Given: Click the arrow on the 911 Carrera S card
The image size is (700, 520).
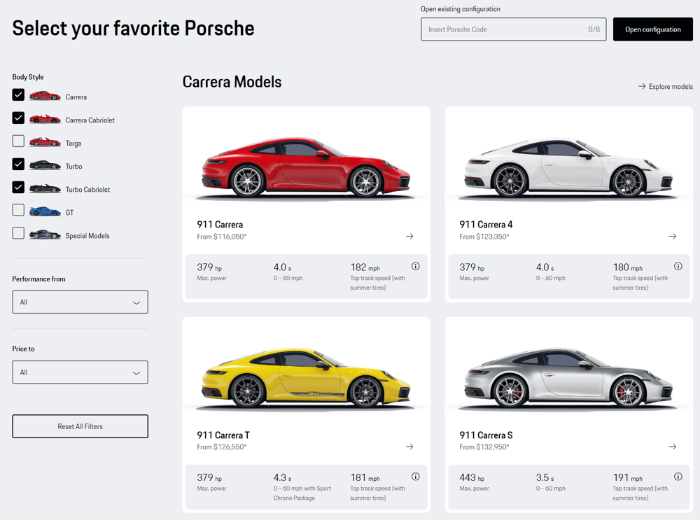Looking at the screenshot, I should (672, 446).
